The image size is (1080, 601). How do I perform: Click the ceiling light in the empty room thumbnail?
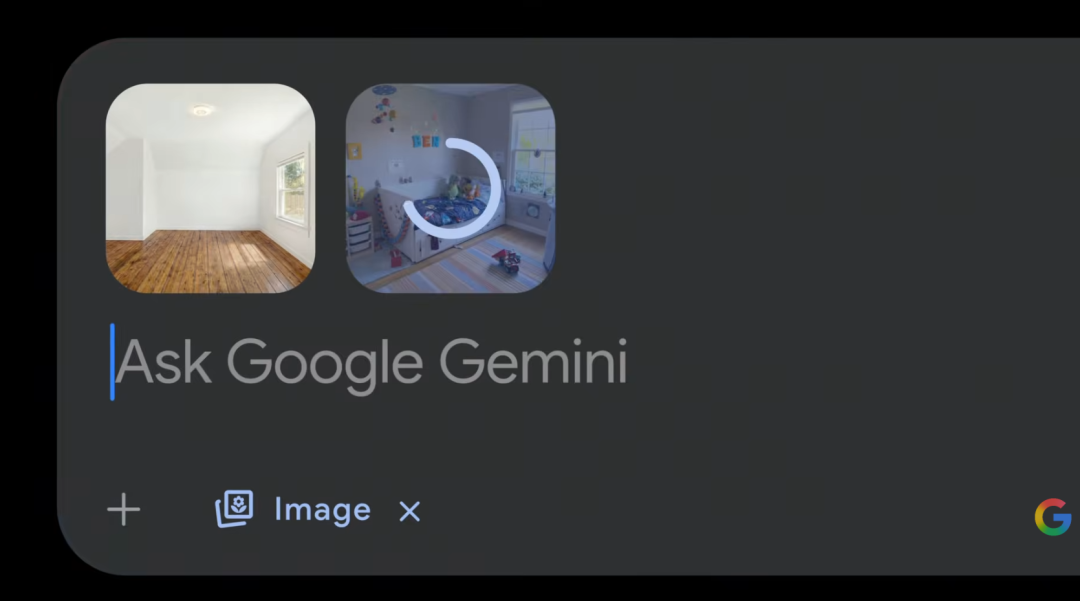(x=202, y=110)
